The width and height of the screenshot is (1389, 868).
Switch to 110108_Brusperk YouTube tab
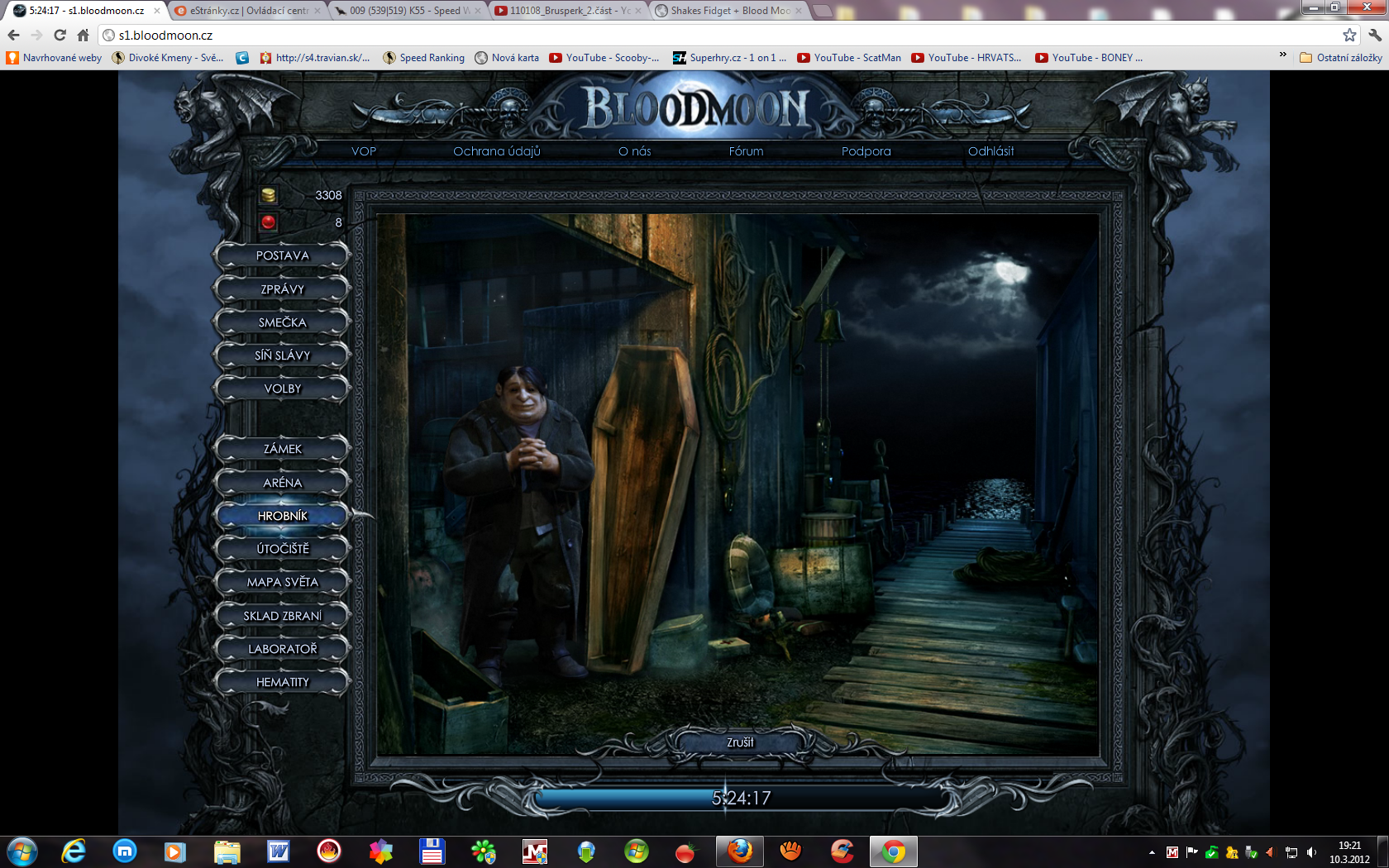[x=569, y=11]
